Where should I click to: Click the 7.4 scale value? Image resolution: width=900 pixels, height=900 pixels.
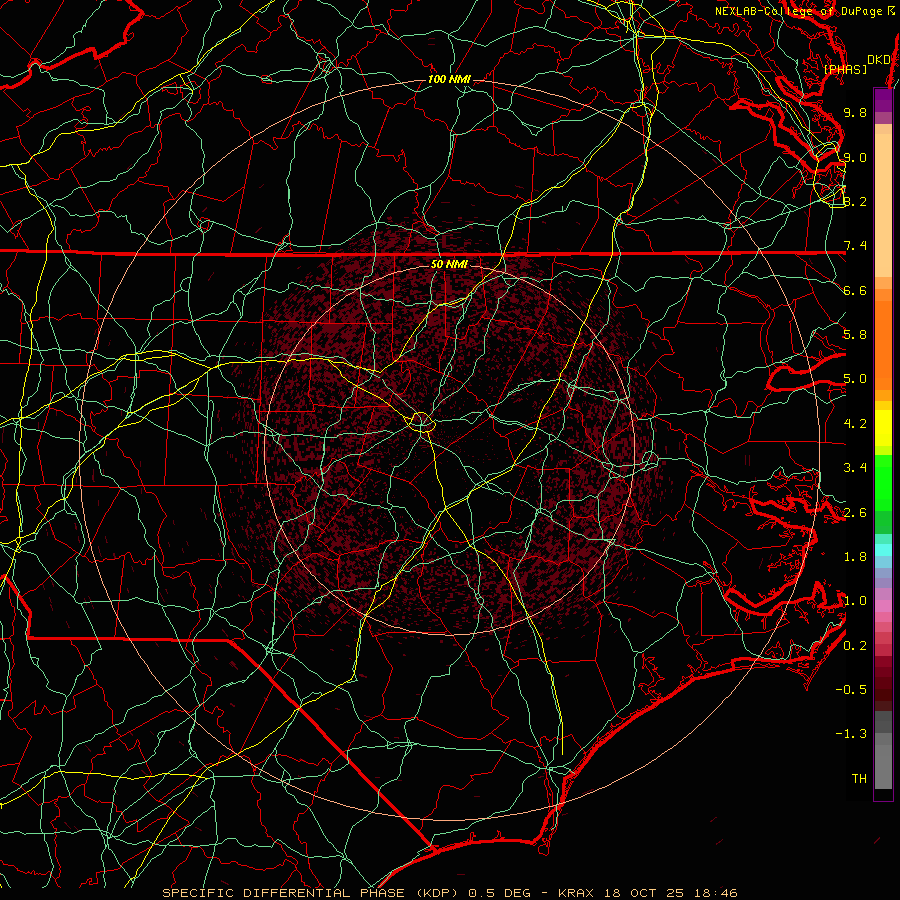click(x=855, y=246)
